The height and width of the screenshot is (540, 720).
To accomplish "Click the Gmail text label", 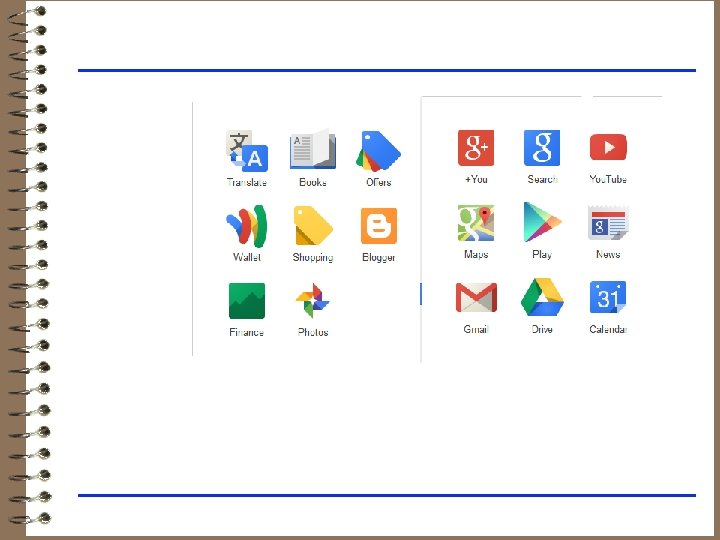I will tap(476, 329).
